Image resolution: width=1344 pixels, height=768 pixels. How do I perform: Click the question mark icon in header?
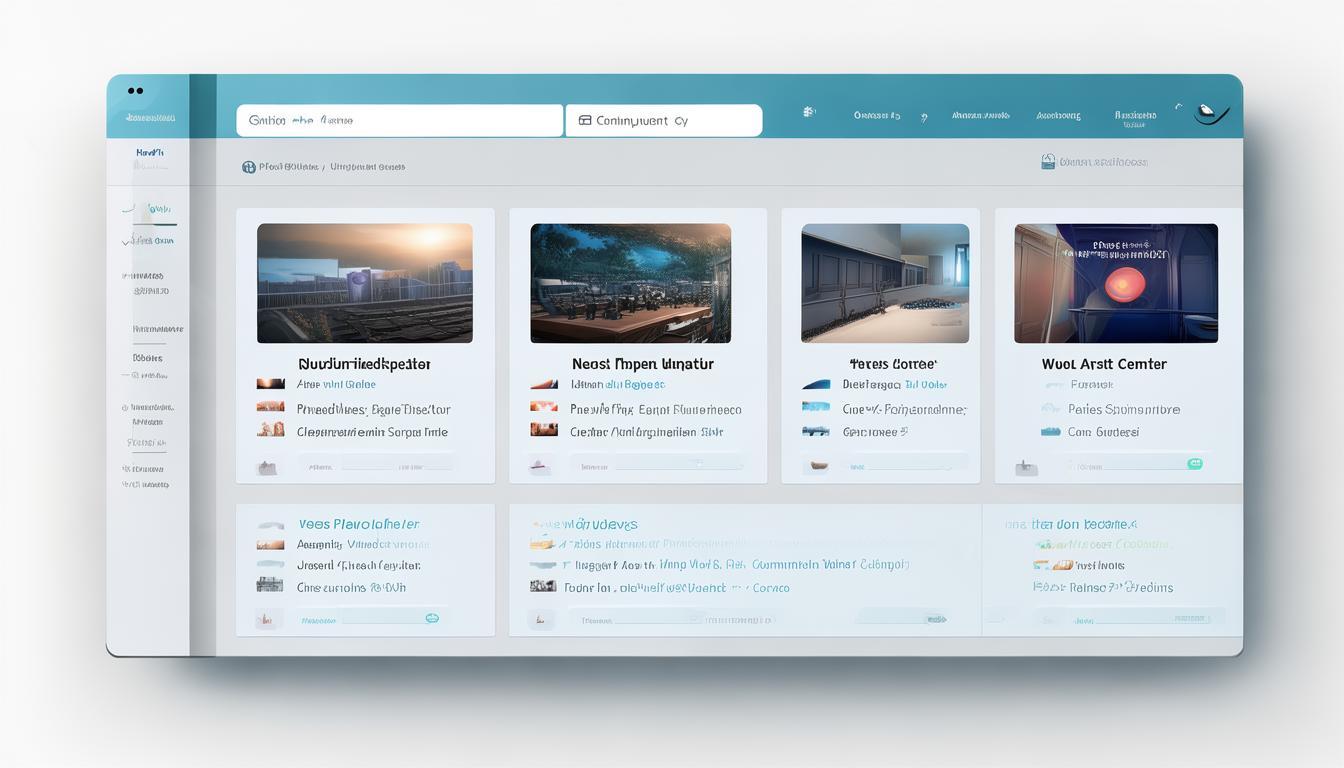[x=923, y=117]
